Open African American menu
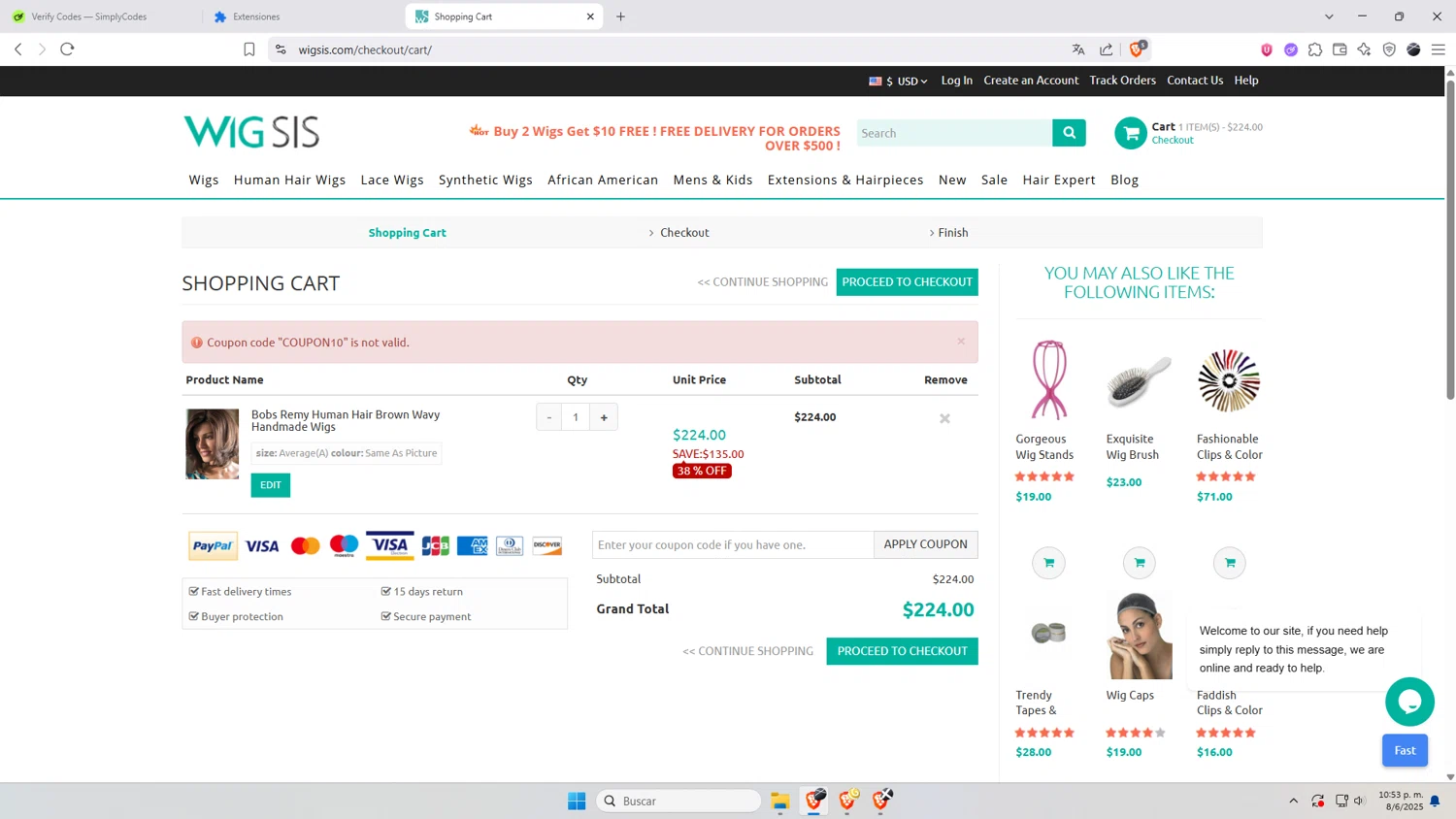The width and height of the screenshot is (1456, 819). coord(603,180)
